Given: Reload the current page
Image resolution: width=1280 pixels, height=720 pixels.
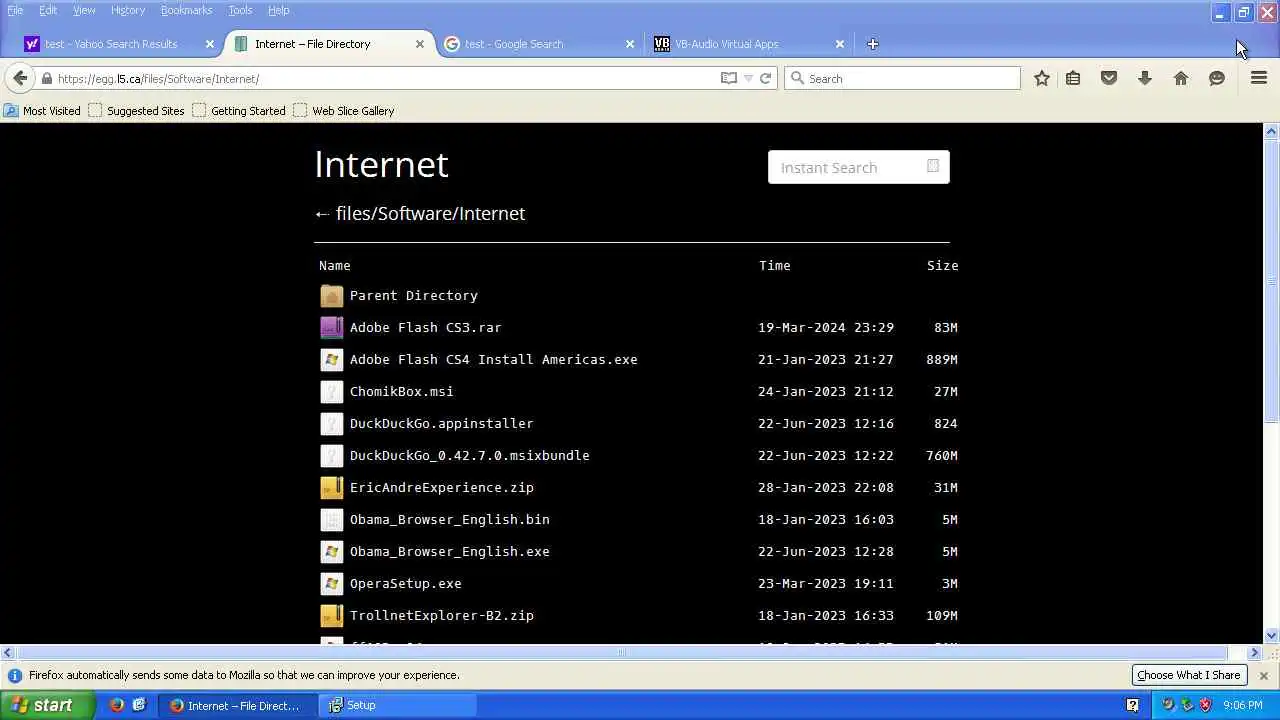Looking at the screenshot, I should [x=766, y=78].
